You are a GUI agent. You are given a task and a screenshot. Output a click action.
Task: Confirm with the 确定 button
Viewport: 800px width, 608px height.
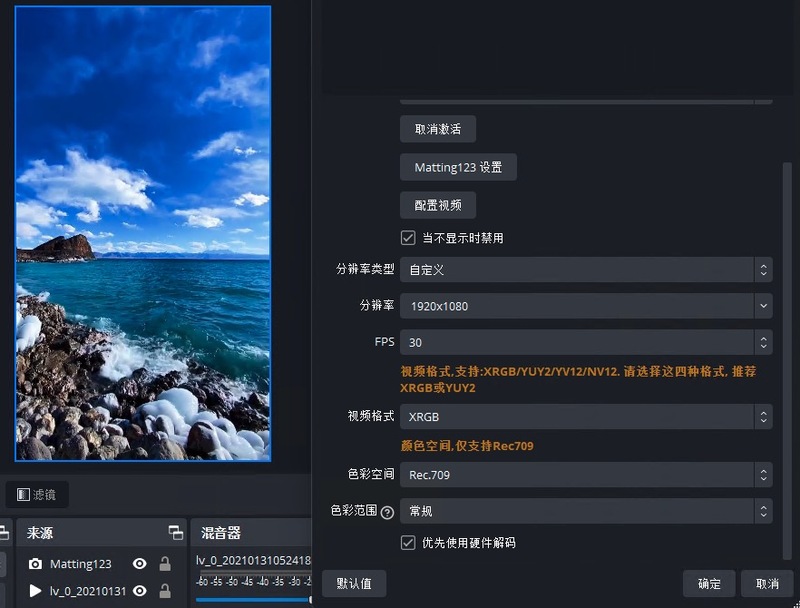pyautogui.click(x=709, y=583)
